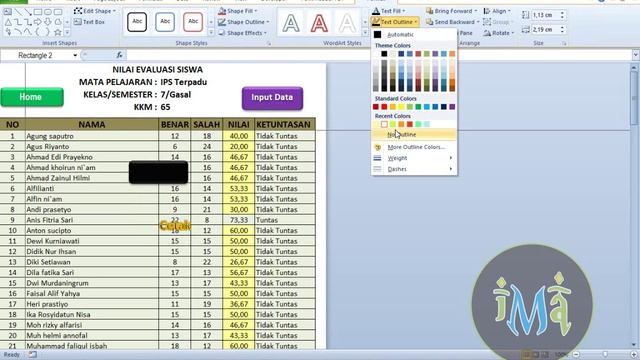Select the straight Line shape
The image size is (640, 360).
[18, 12]
